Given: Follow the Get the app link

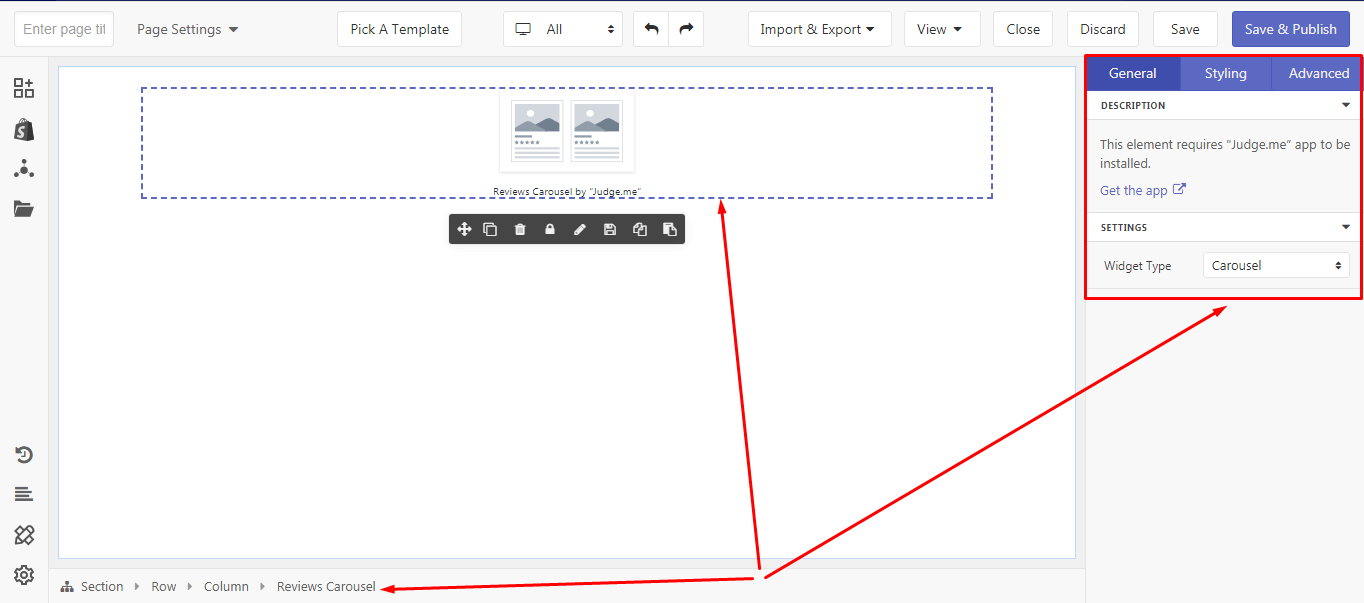Looking at the screenshot, I should pyautogui.click(x=1134, y=190).
